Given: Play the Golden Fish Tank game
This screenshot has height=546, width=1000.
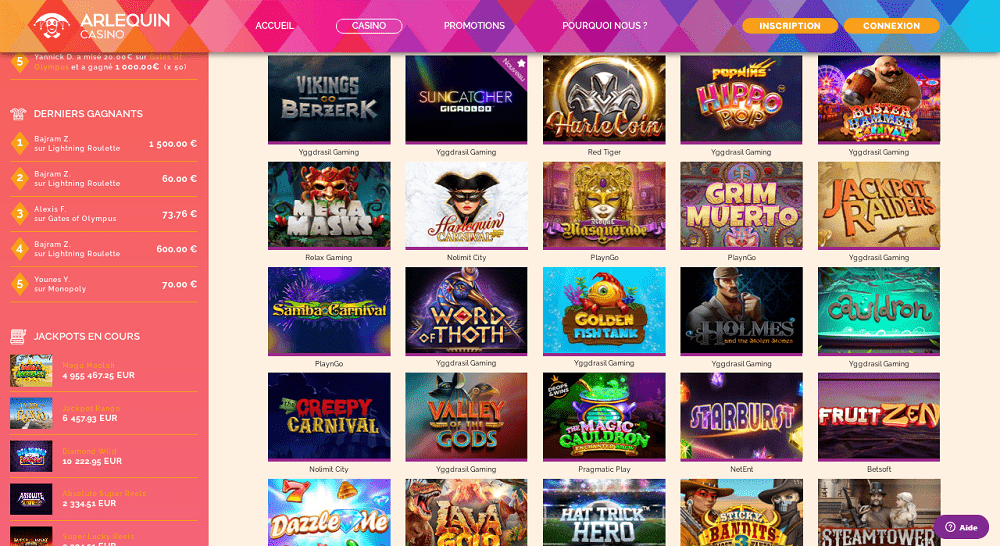Looking at the screenshot, I should point(604,311).
